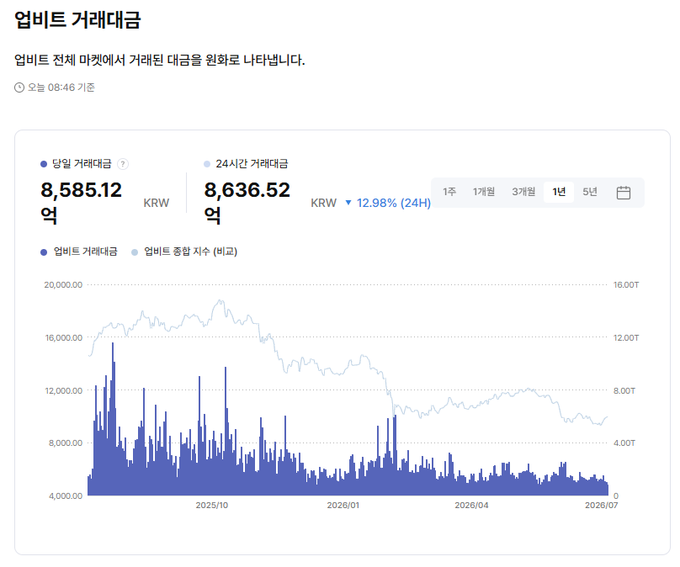Screen dimensions: 680x567
Task: Click the blue down-triangle before 12.98%
Action: [348, 203]
